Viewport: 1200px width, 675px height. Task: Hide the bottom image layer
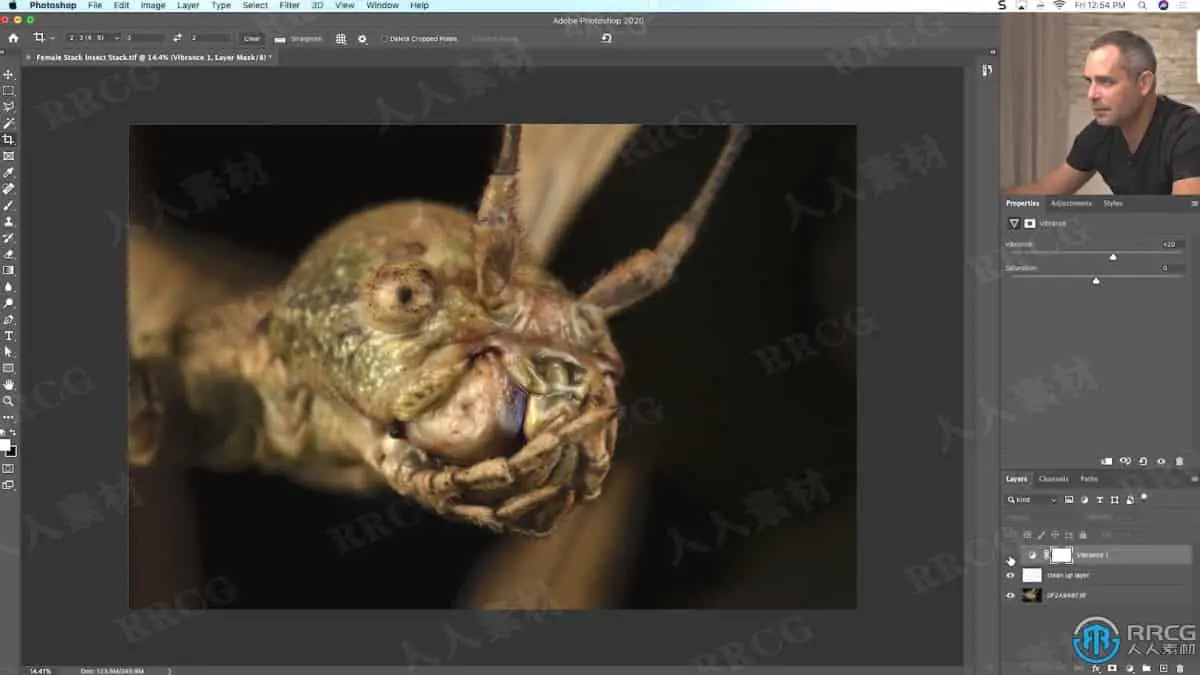[x=1010, y=595]
